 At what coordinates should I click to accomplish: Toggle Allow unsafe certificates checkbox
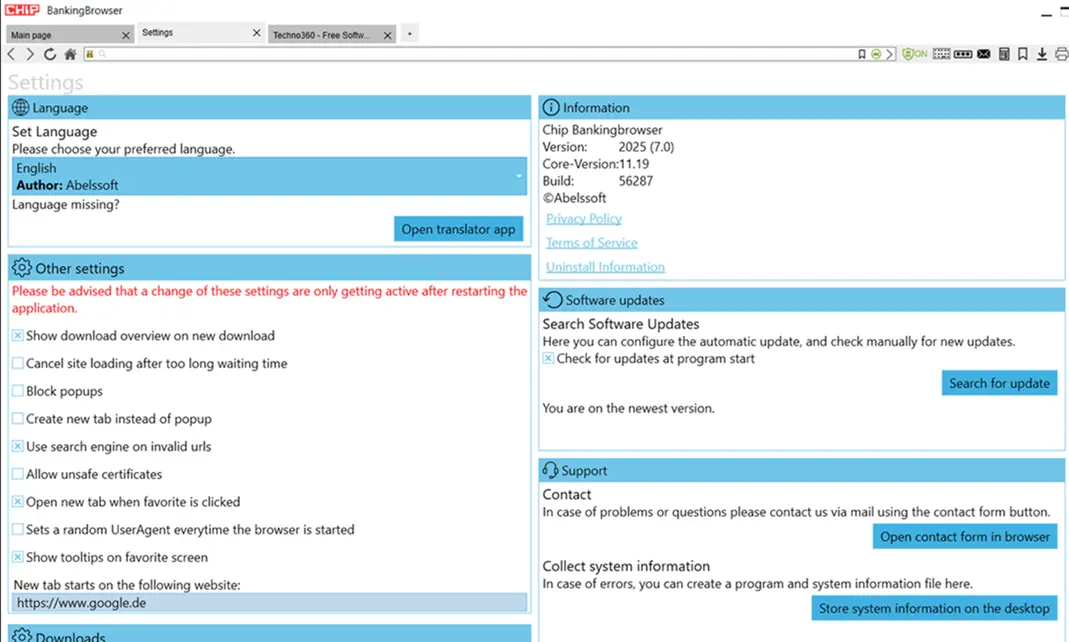tap(18, 474)
